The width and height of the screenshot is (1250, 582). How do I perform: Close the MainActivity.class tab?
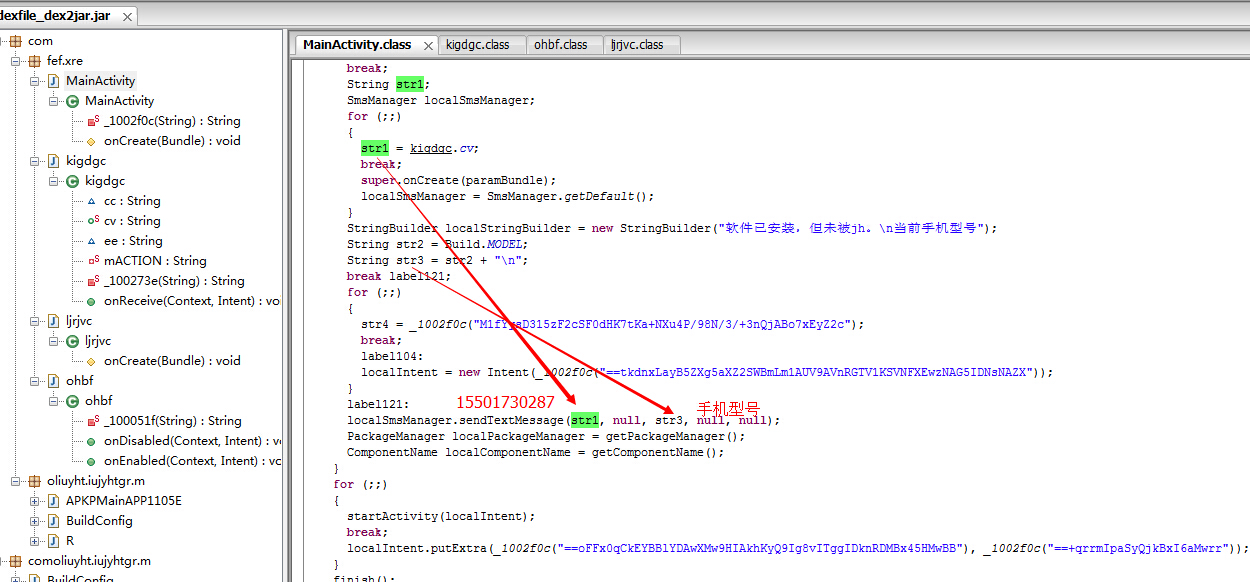point(428,46)
